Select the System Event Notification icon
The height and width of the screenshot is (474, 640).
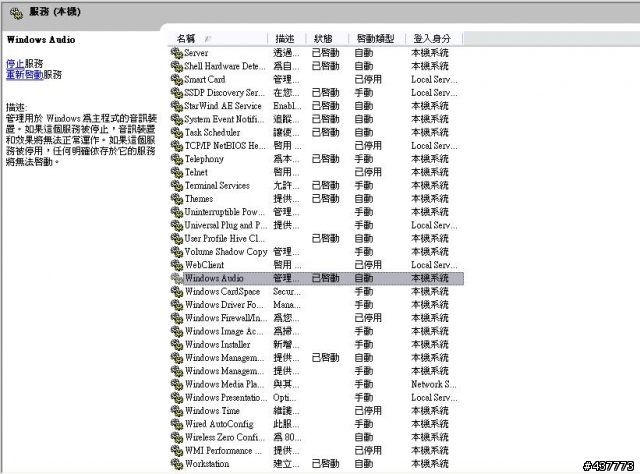176,119
